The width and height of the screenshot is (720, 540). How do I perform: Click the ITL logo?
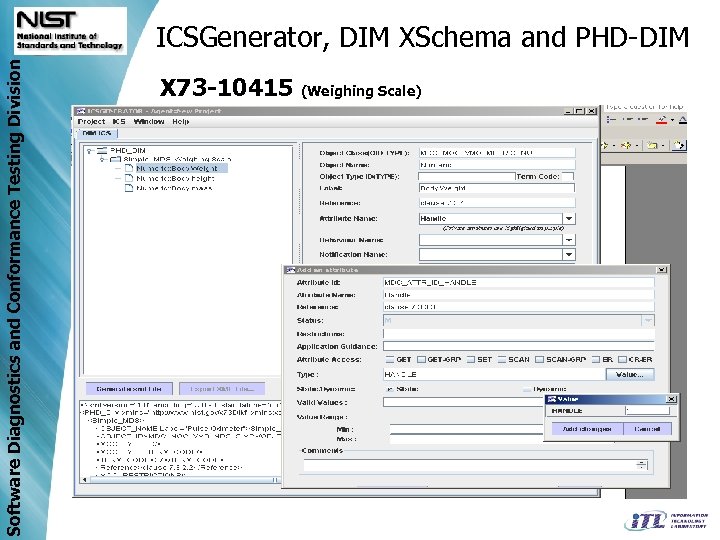tap(666, 521)
